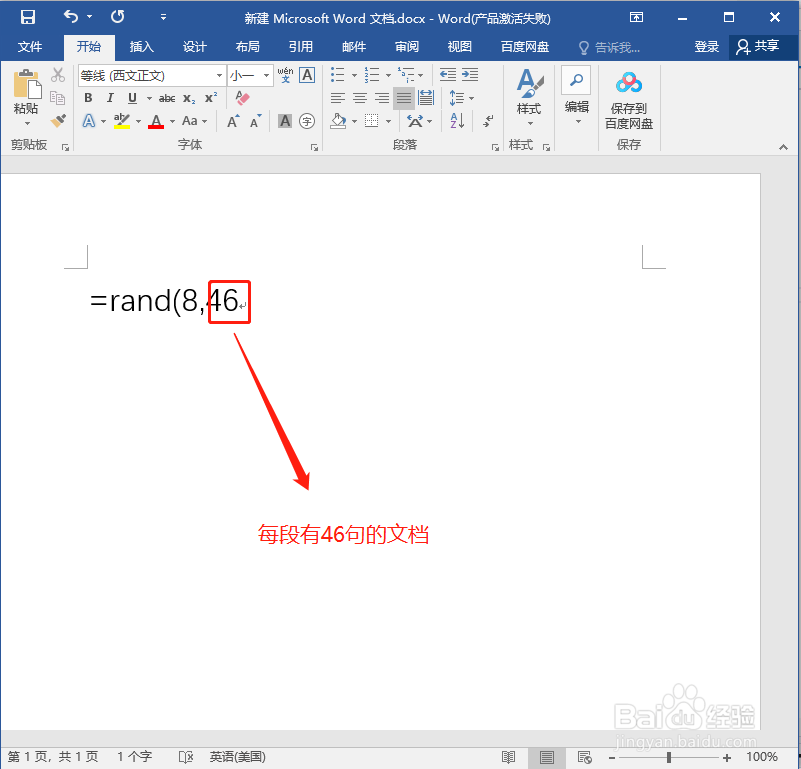Open the Change Case Aa menu
The width and height of the screenshot is (801, 769).
(194, 121)
